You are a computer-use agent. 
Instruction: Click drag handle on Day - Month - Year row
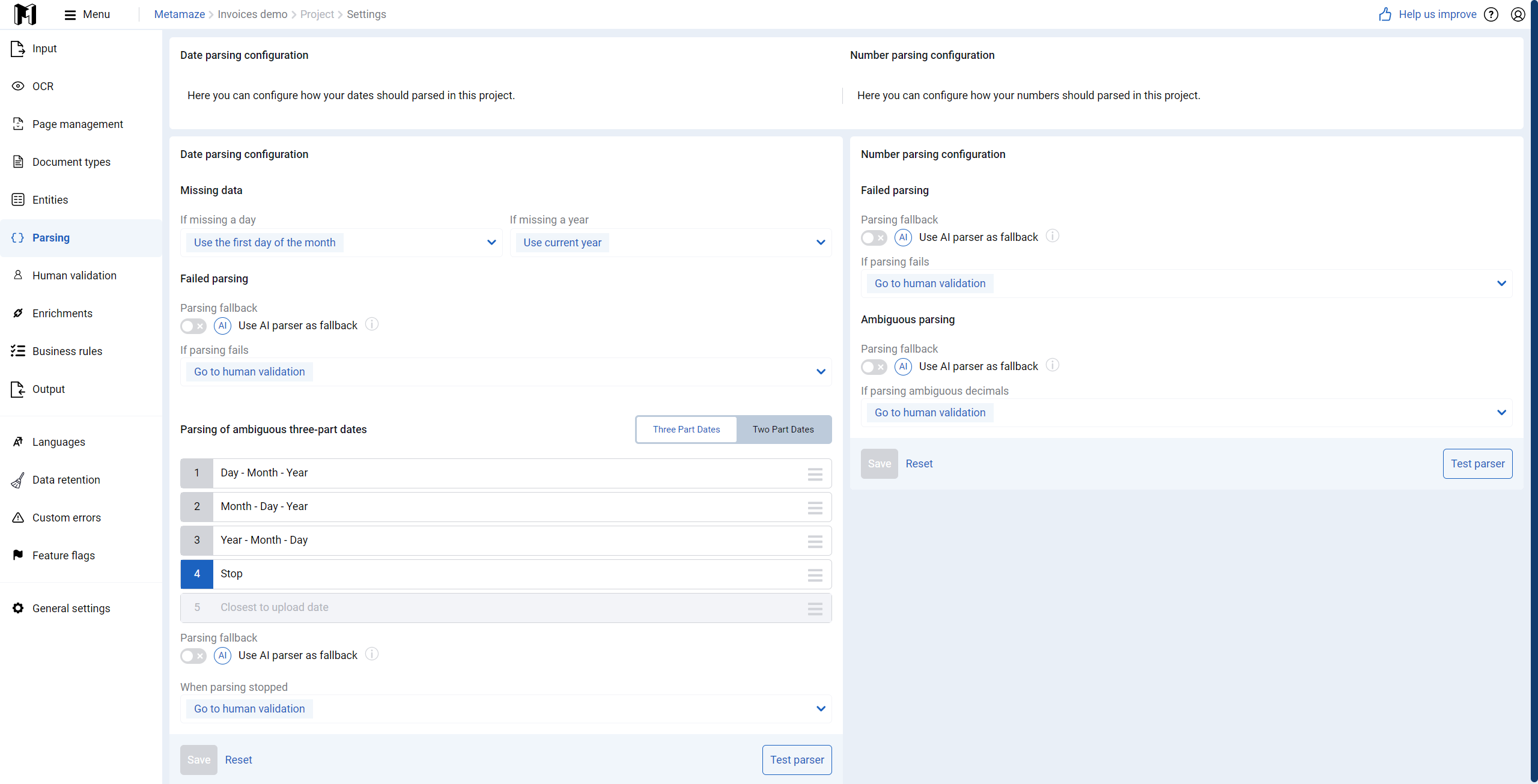(x=815, y=474)
